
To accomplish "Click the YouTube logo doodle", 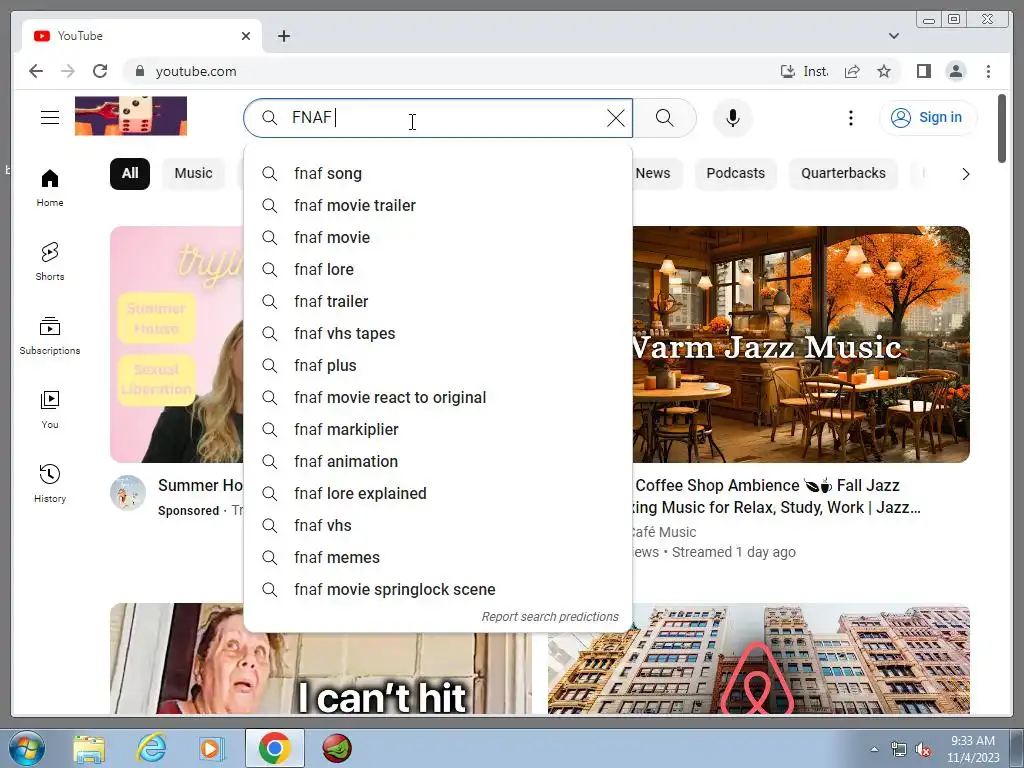I will 131,116.
